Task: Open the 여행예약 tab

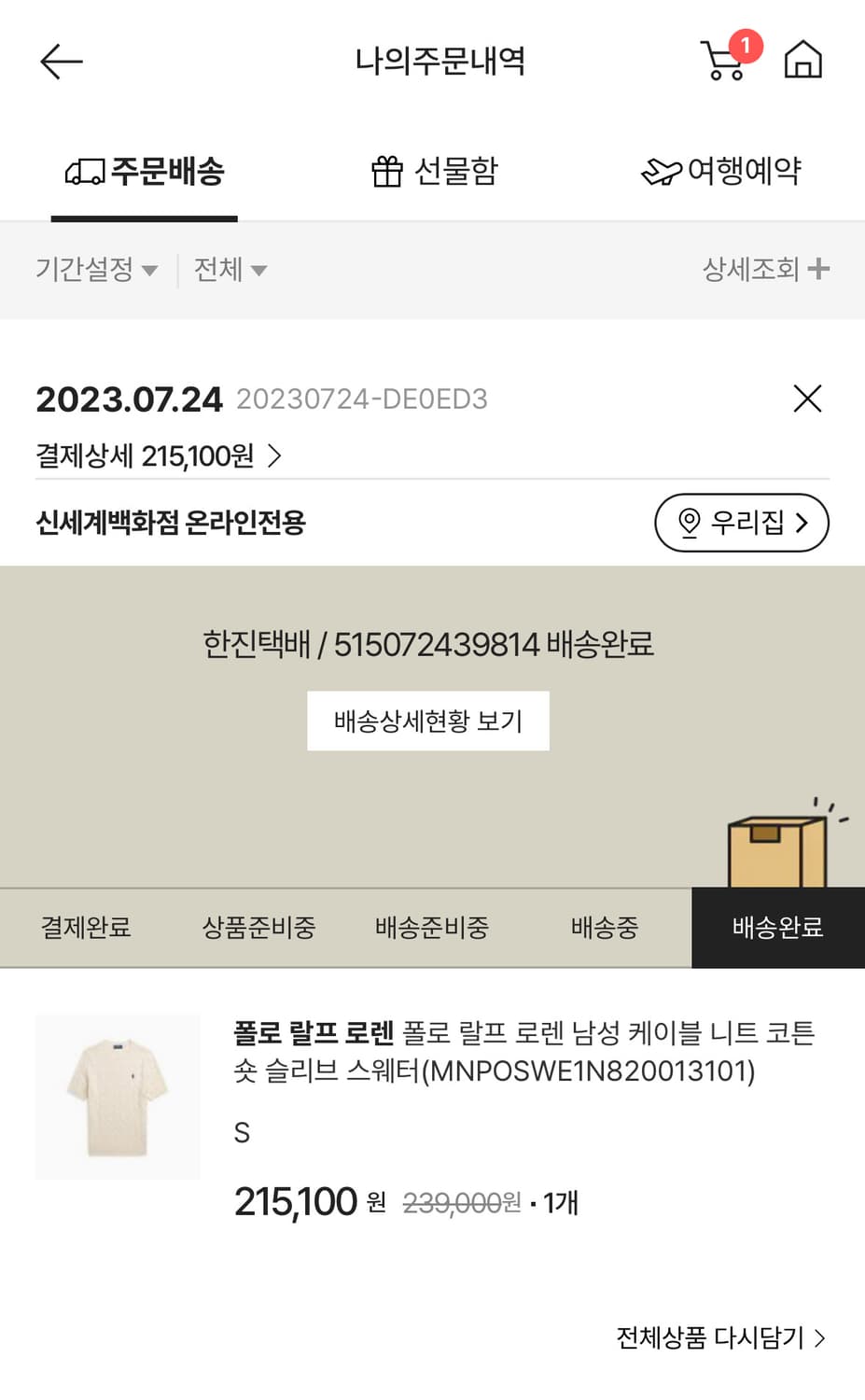Action: (721, 172)
